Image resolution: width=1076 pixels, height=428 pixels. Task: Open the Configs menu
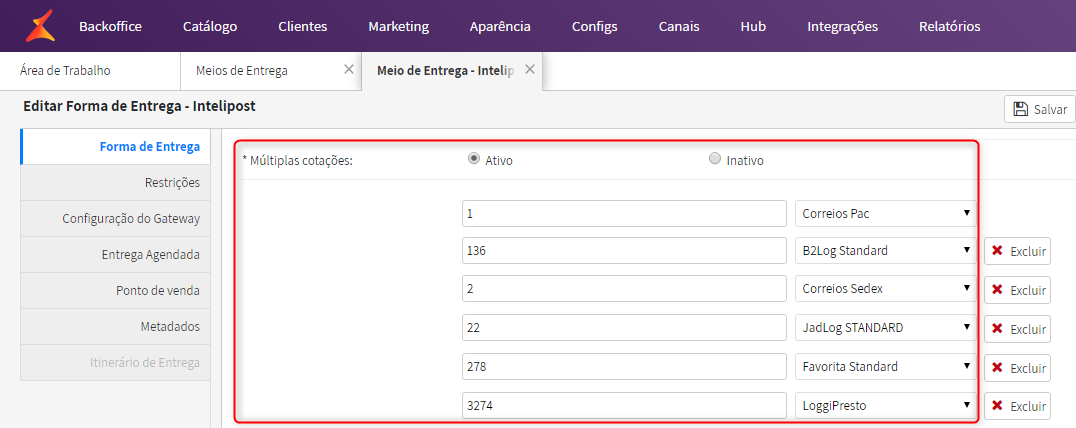pos(595,27)
